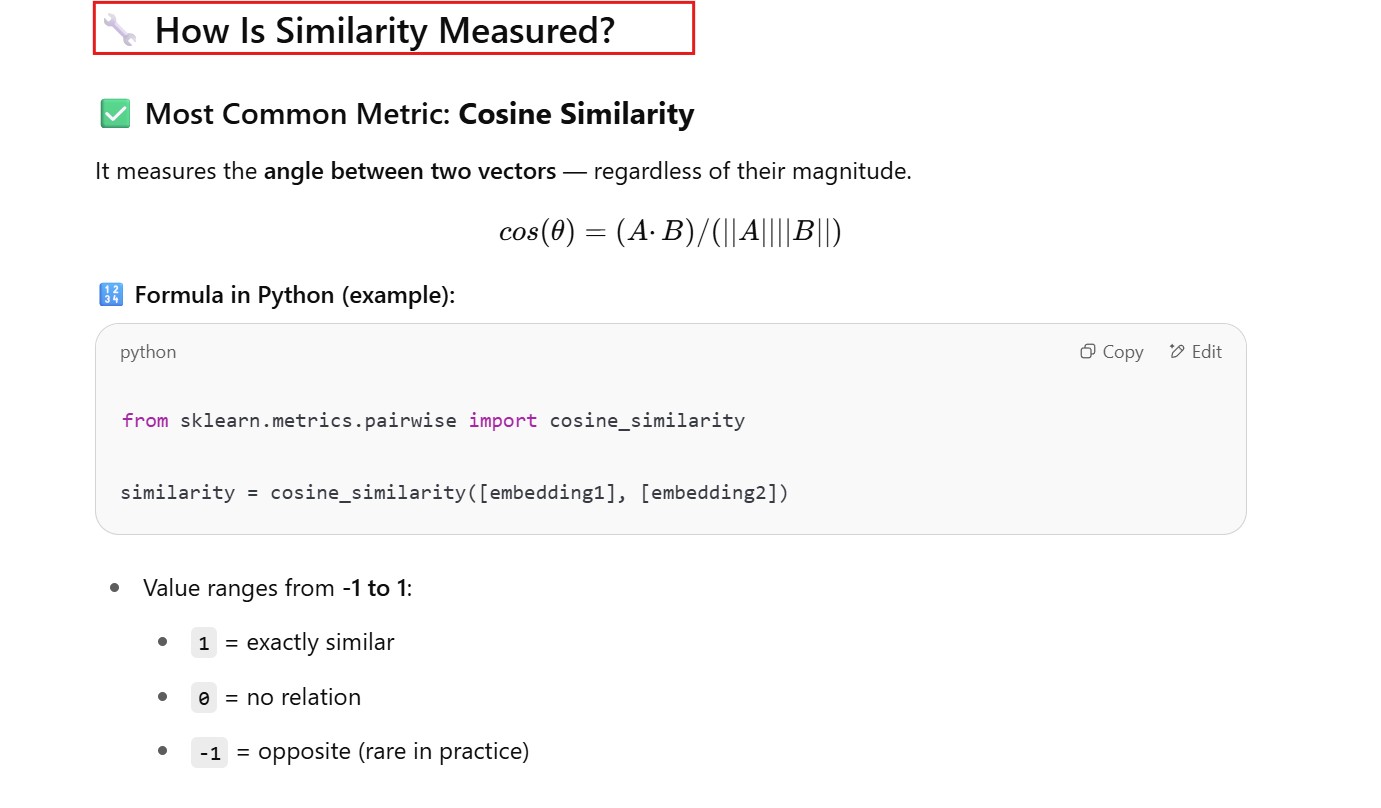This screenshot has width=1381, height=808.
Task: Click the bold "angle between two vectors" phrase
Action: click(410, 171)
